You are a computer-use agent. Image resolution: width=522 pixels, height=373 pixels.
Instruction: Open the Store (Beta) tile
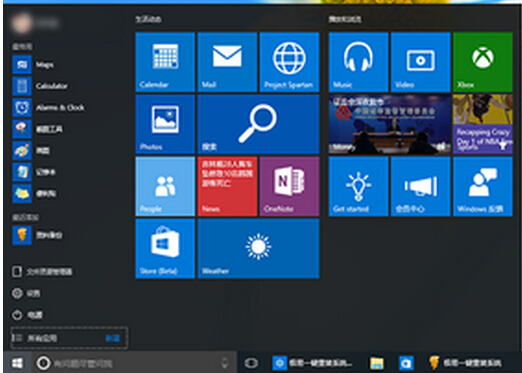point(165,248)
